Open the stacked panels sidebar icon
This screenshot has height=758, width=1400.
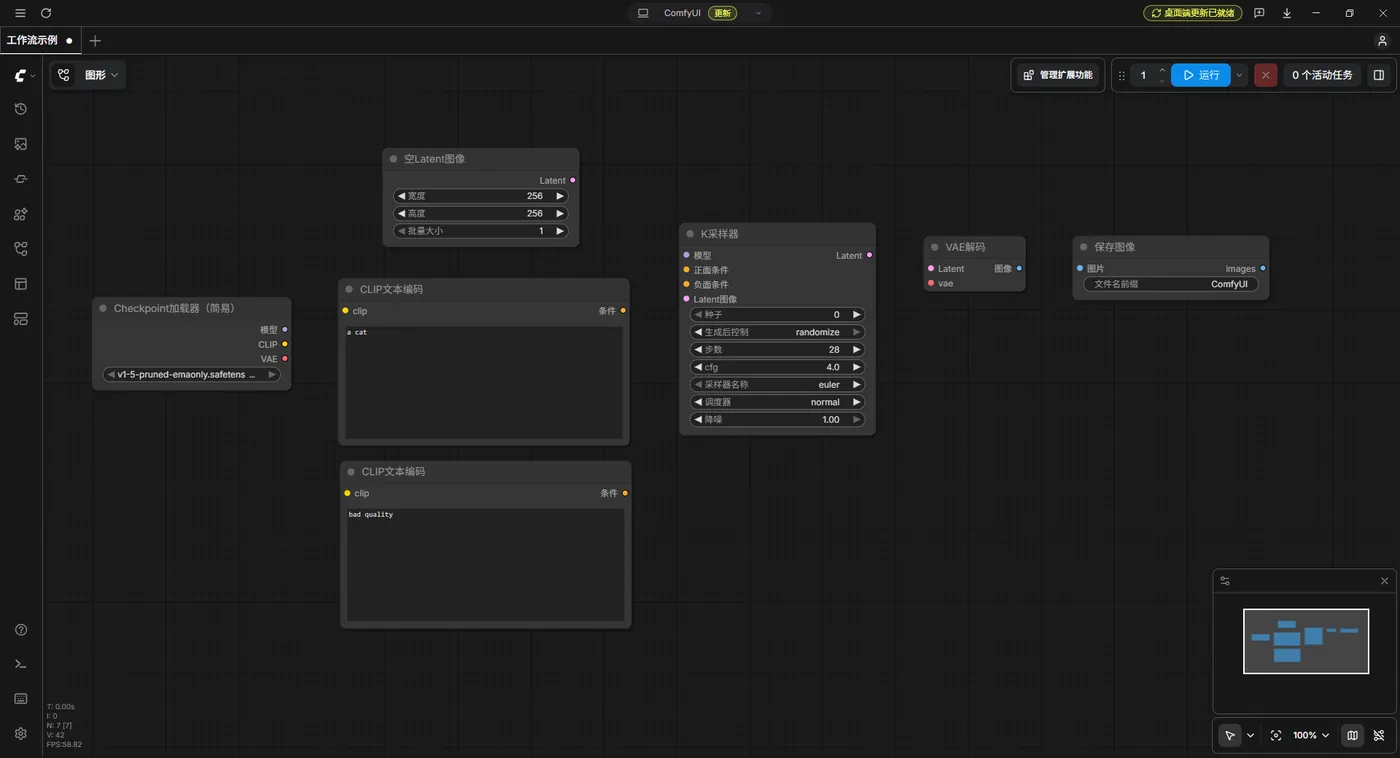tap(21, 319)
